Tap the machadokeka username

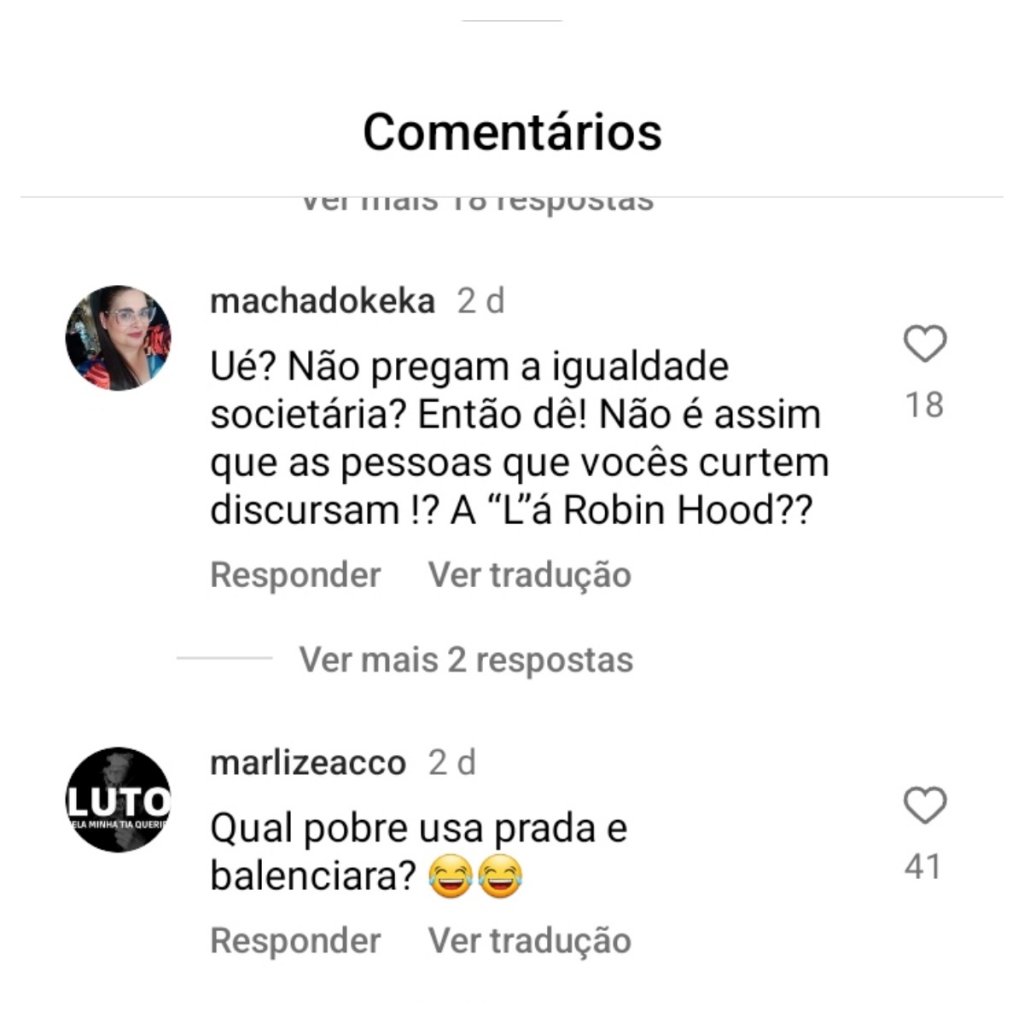point(323,301)
